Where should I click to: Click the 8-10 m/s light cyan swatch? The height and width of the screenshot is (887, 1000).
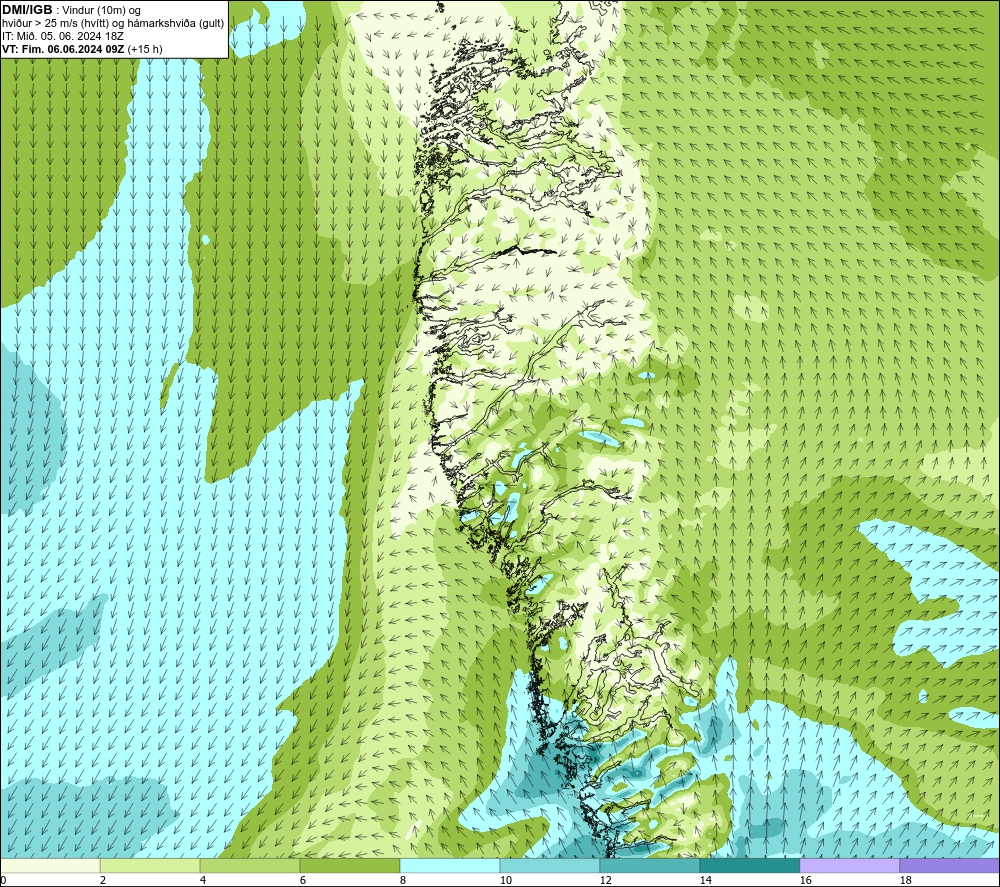pyautogui.click(x=450, y=865)
